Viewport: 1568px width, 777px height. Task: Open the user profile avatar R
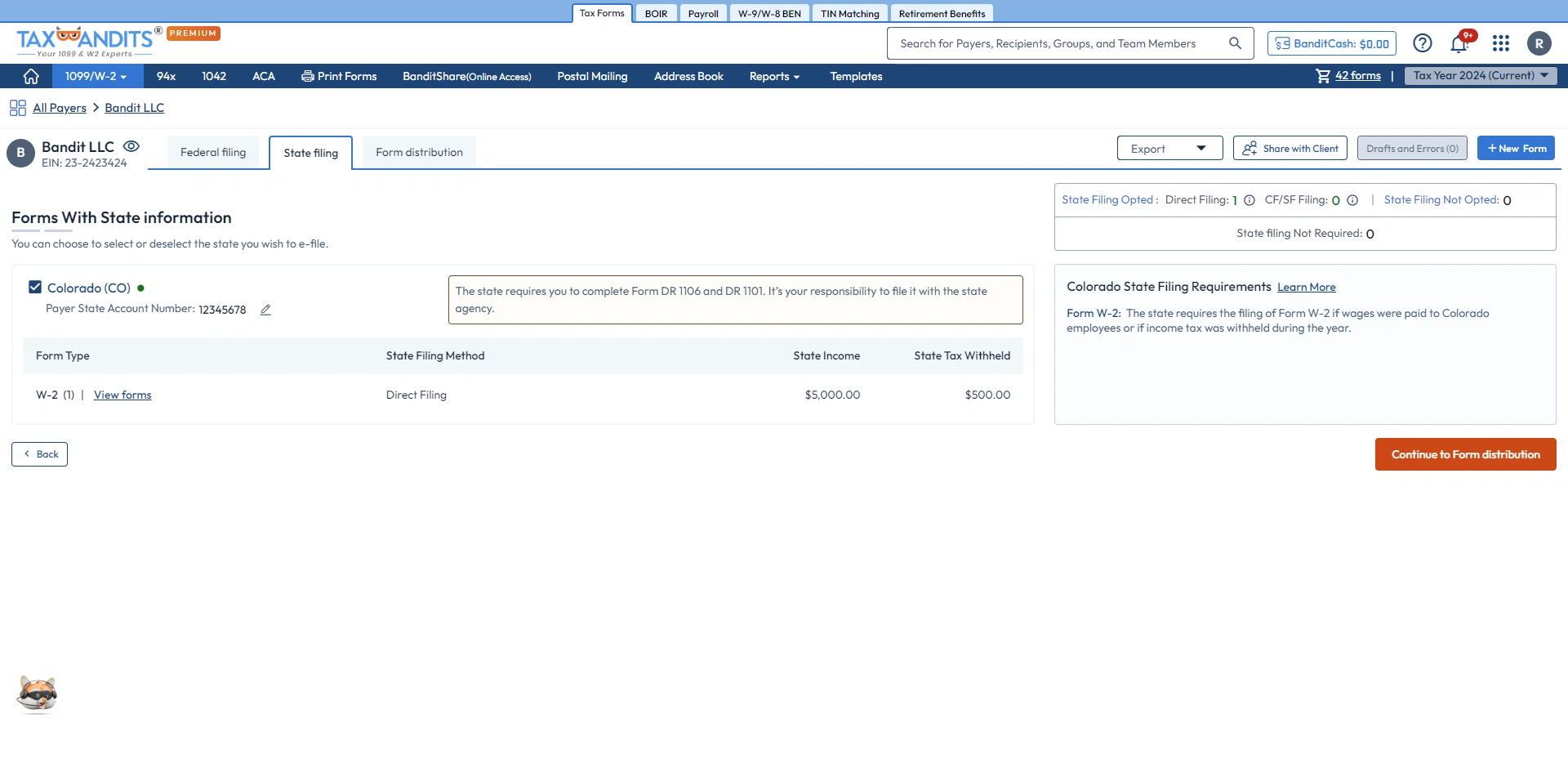[1539, 43]
